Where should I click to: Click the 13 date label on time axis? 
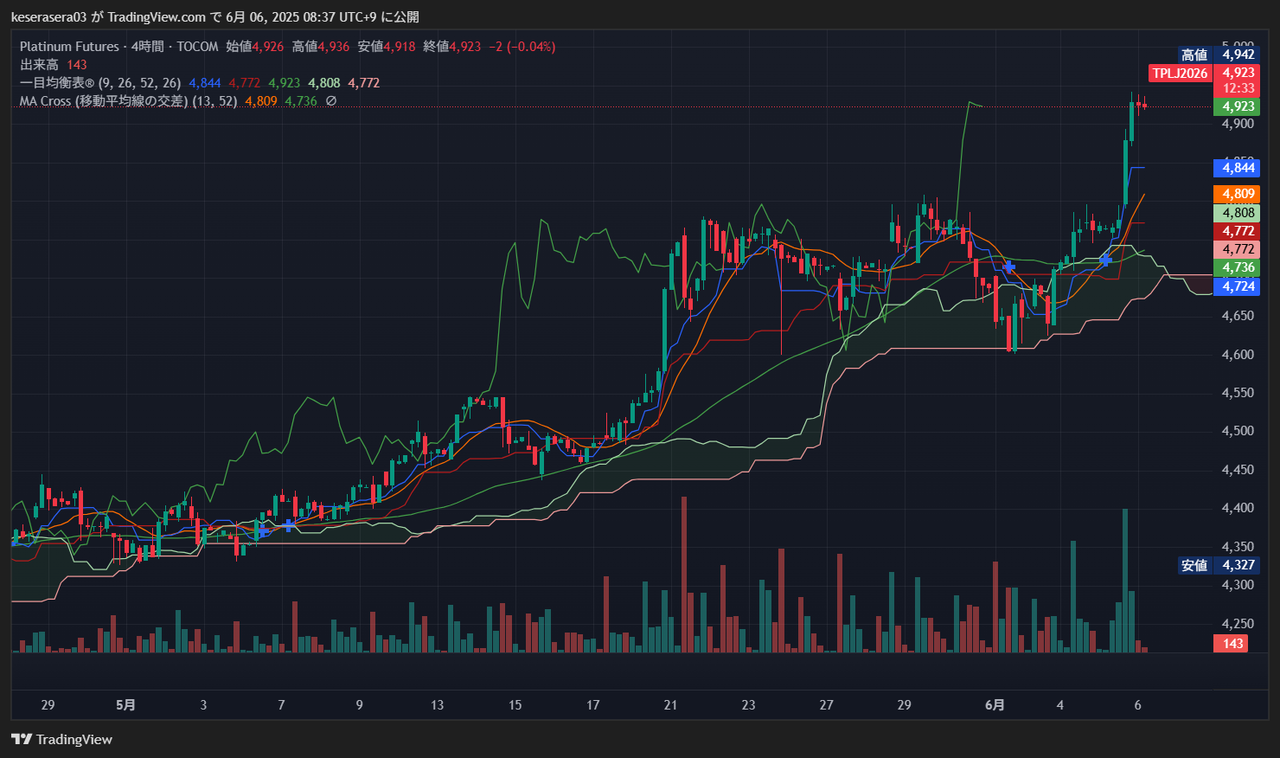437,705
